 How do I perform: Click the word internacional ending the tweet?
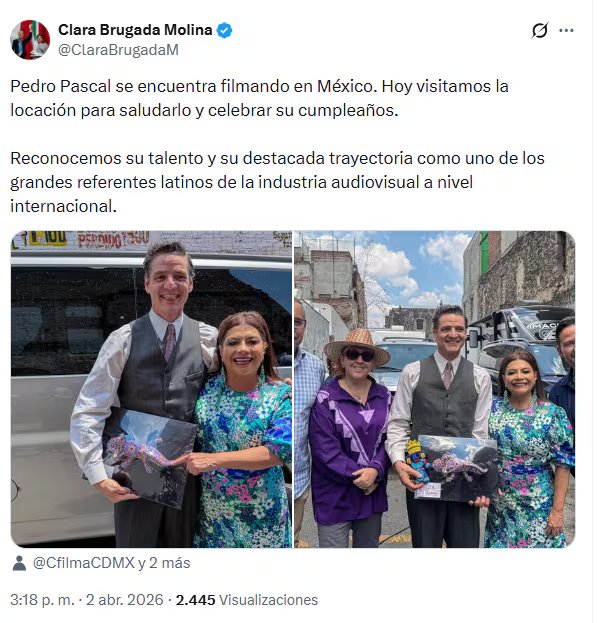pos(63,206)
